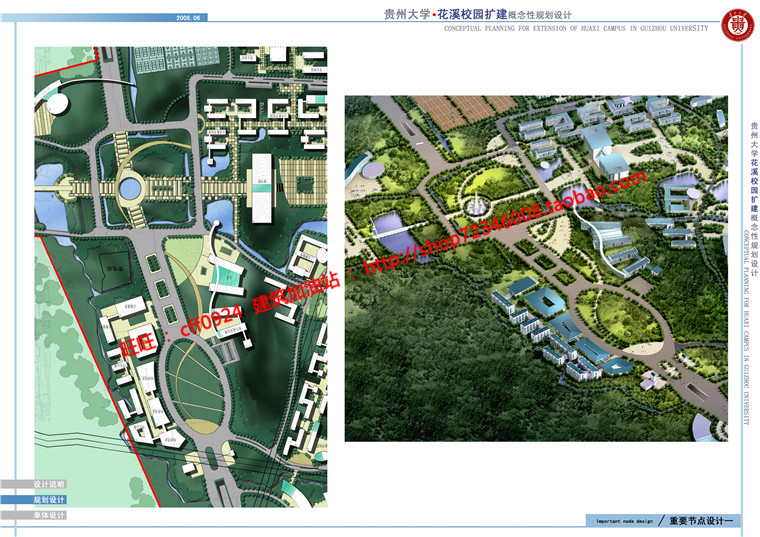Open the site master plan image
The image size is (760, 537).
point(181,277)
